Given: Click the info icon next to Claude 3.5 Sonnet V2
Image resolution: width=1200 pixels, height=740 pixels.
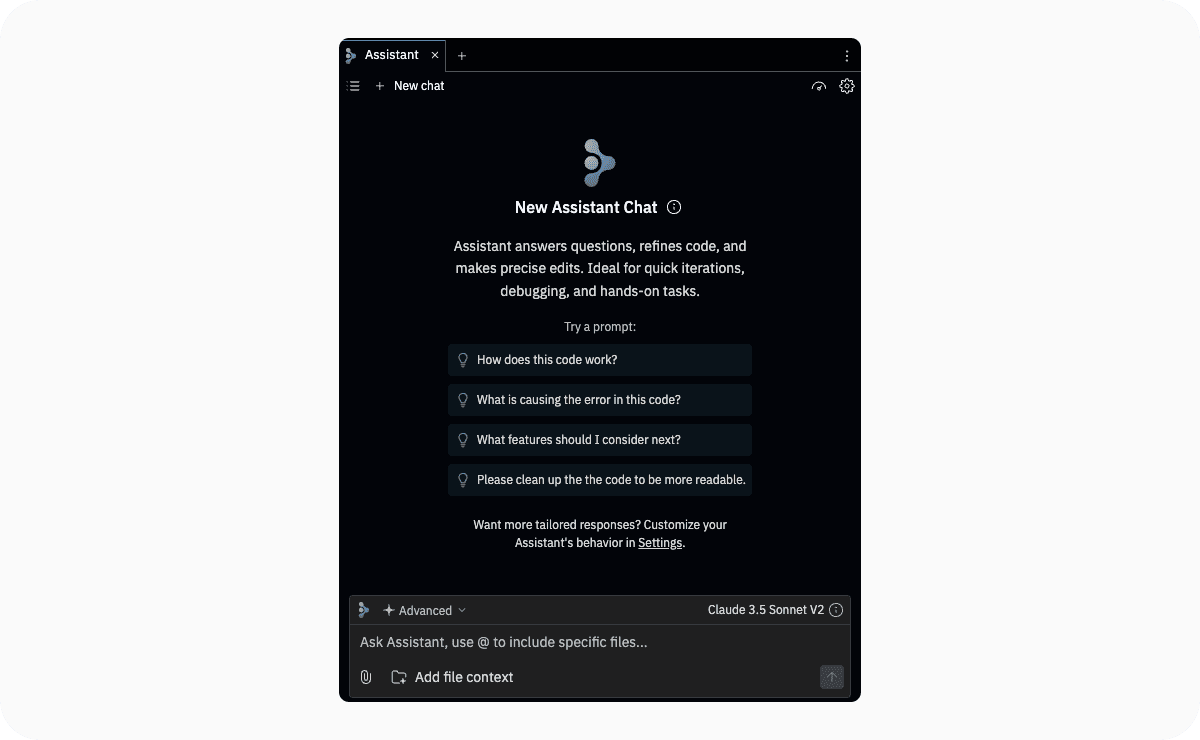Looking at the screenshot, I should coord(837,610).
